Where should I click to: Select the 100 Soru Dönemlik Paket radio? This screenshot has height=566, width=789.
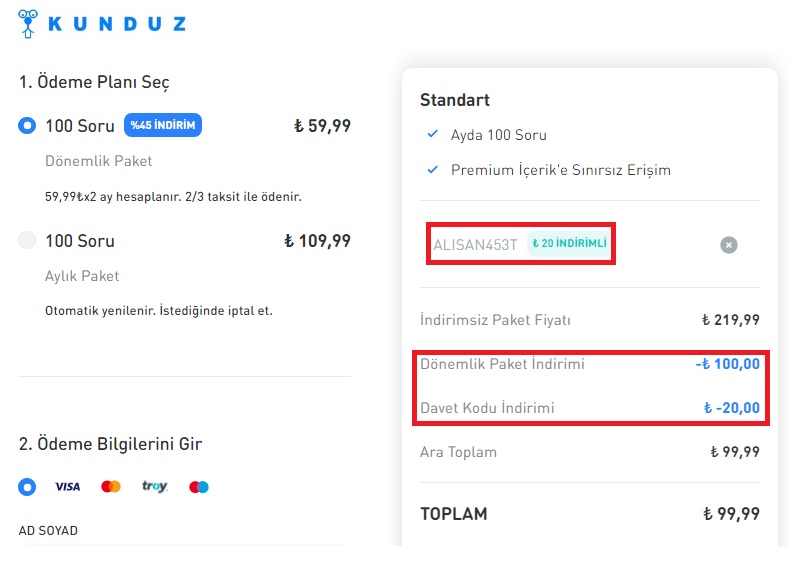[x=27, y=125]
